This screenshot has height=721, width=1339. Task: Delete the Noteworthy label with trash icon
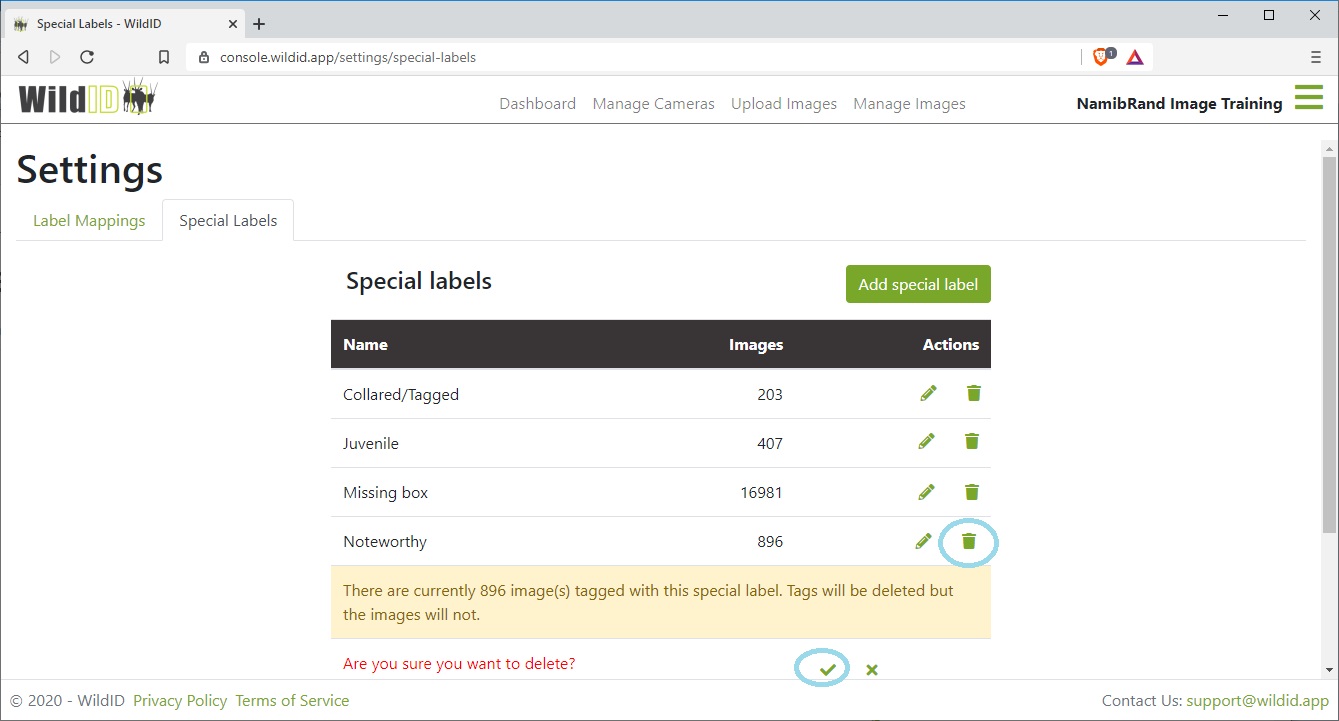pyautogui.click(x=968, y=541)
